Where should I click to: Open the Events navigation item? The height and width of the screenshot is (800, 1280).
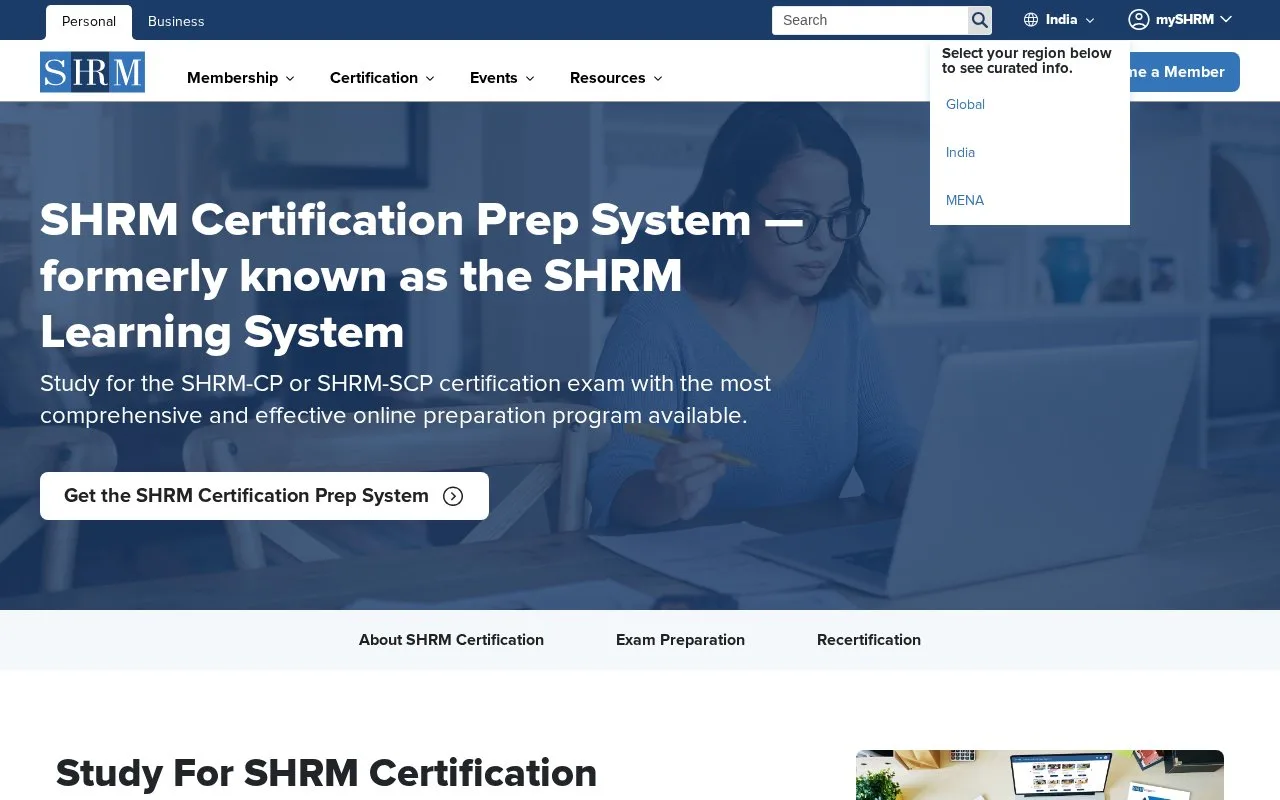tap(494, 78)
